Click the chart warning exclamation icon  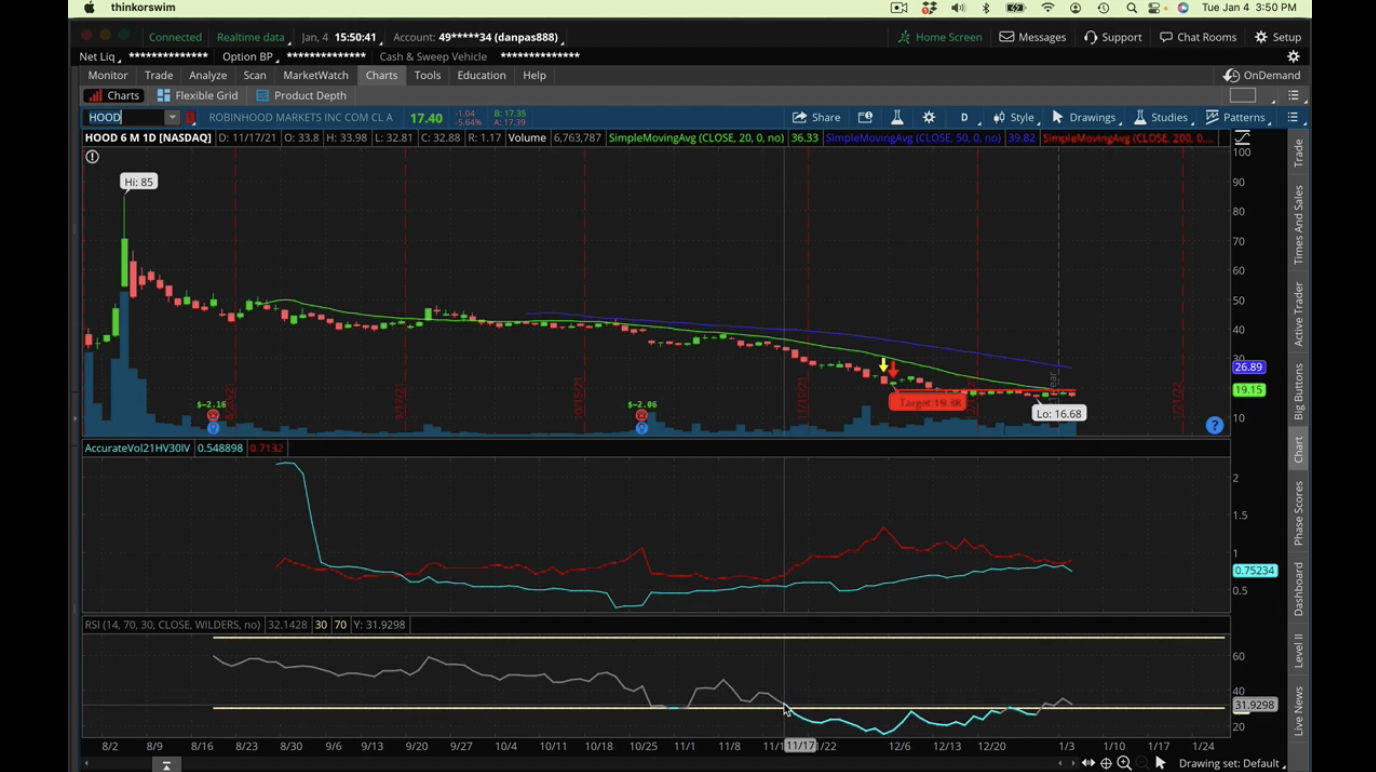point(92,157)
